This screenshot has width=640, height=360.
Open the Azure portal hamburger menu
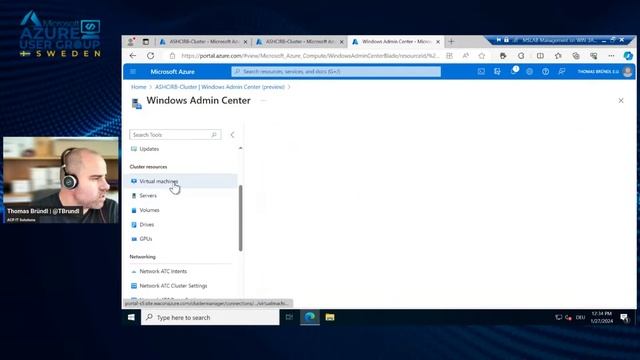[133, 71]
